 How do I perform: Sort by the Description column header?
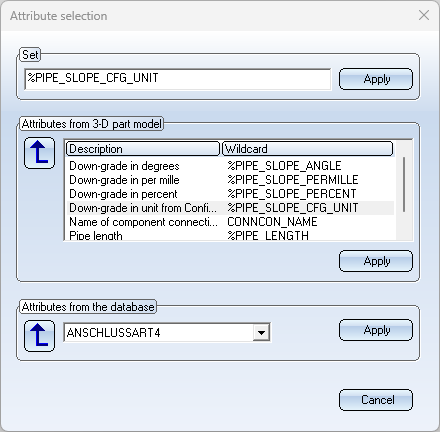[143, 149]
